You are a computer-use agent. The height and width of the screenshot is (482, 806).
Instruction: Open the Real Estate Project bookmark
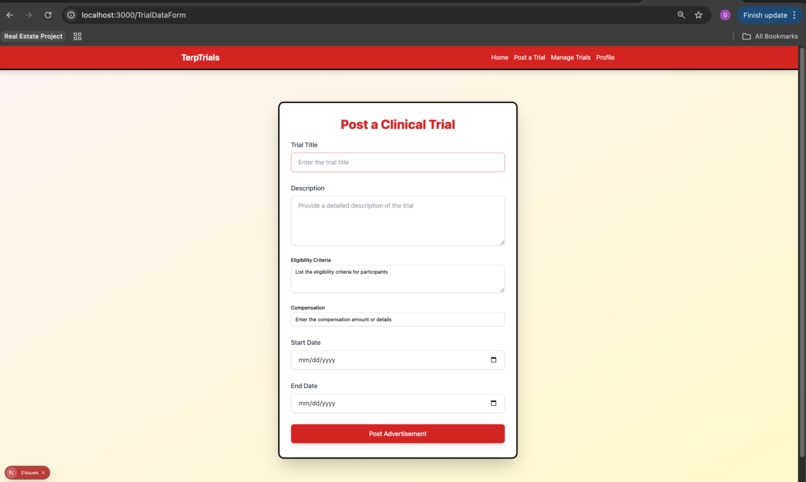(33, 36)
